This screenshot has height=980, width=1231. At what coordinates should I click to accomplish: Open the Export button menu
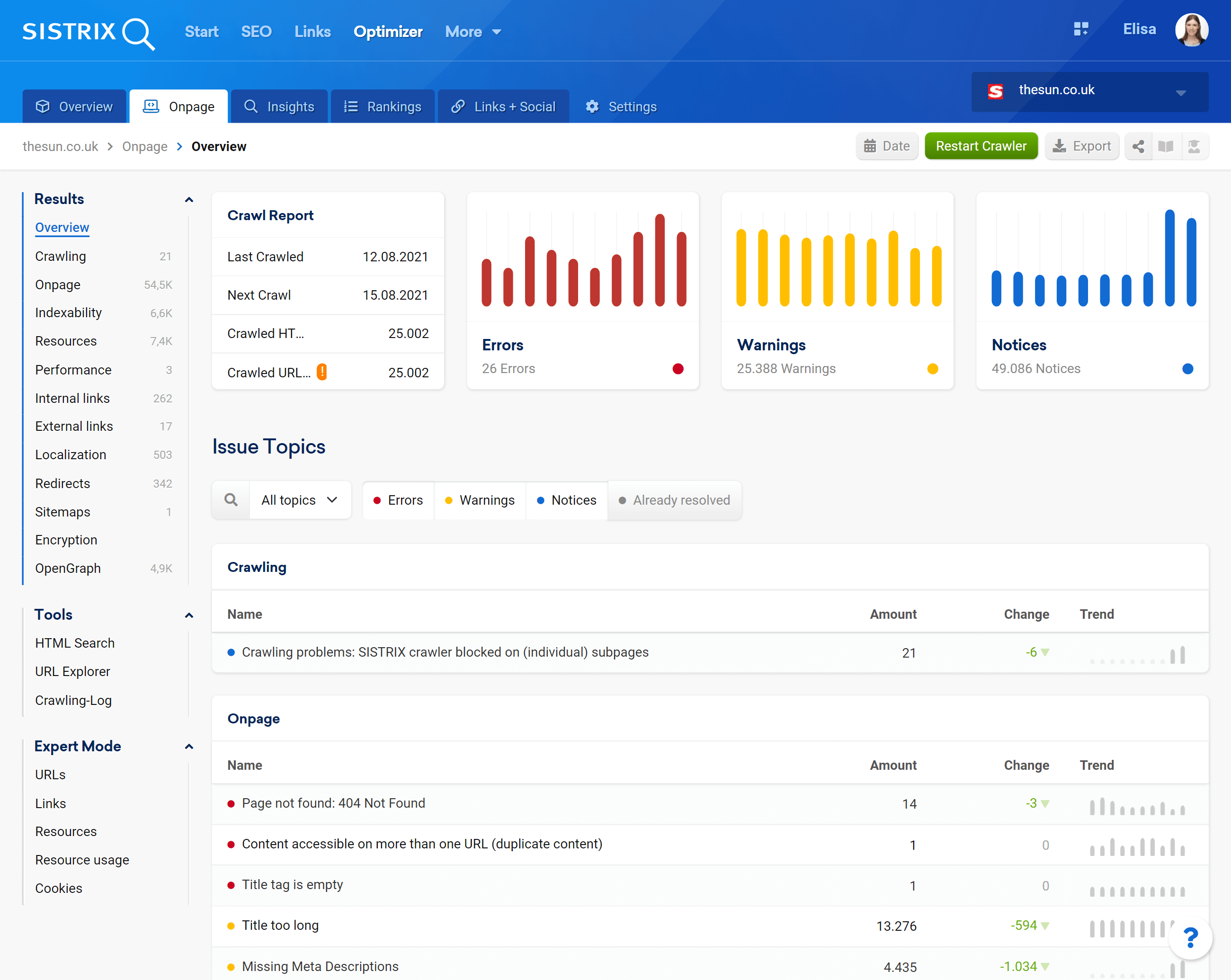[1081, 147]
